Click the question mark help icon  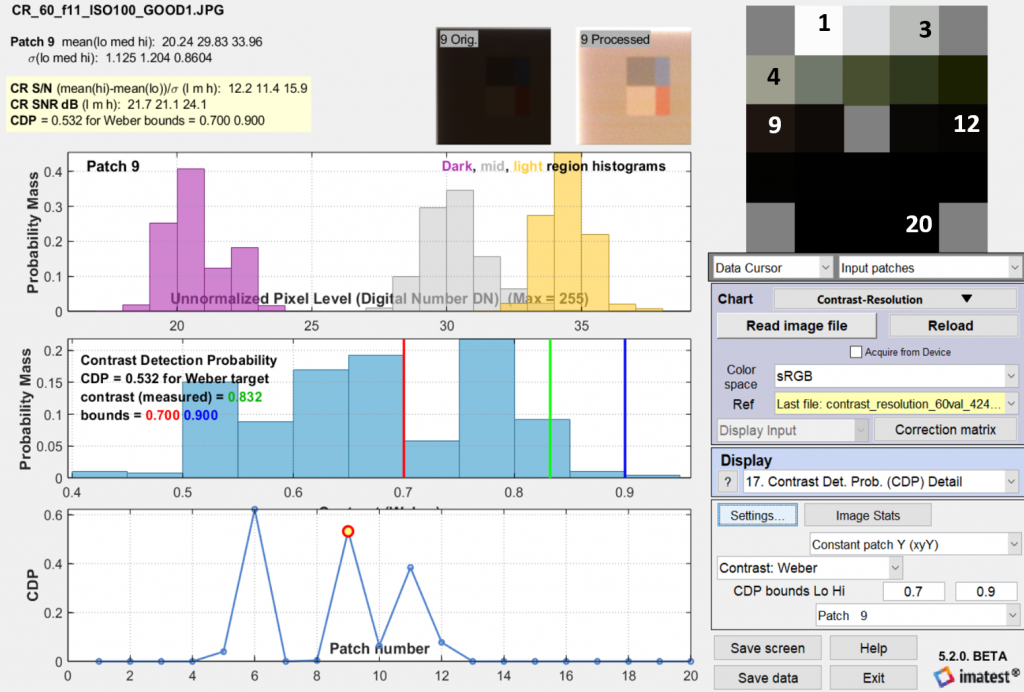728,482
